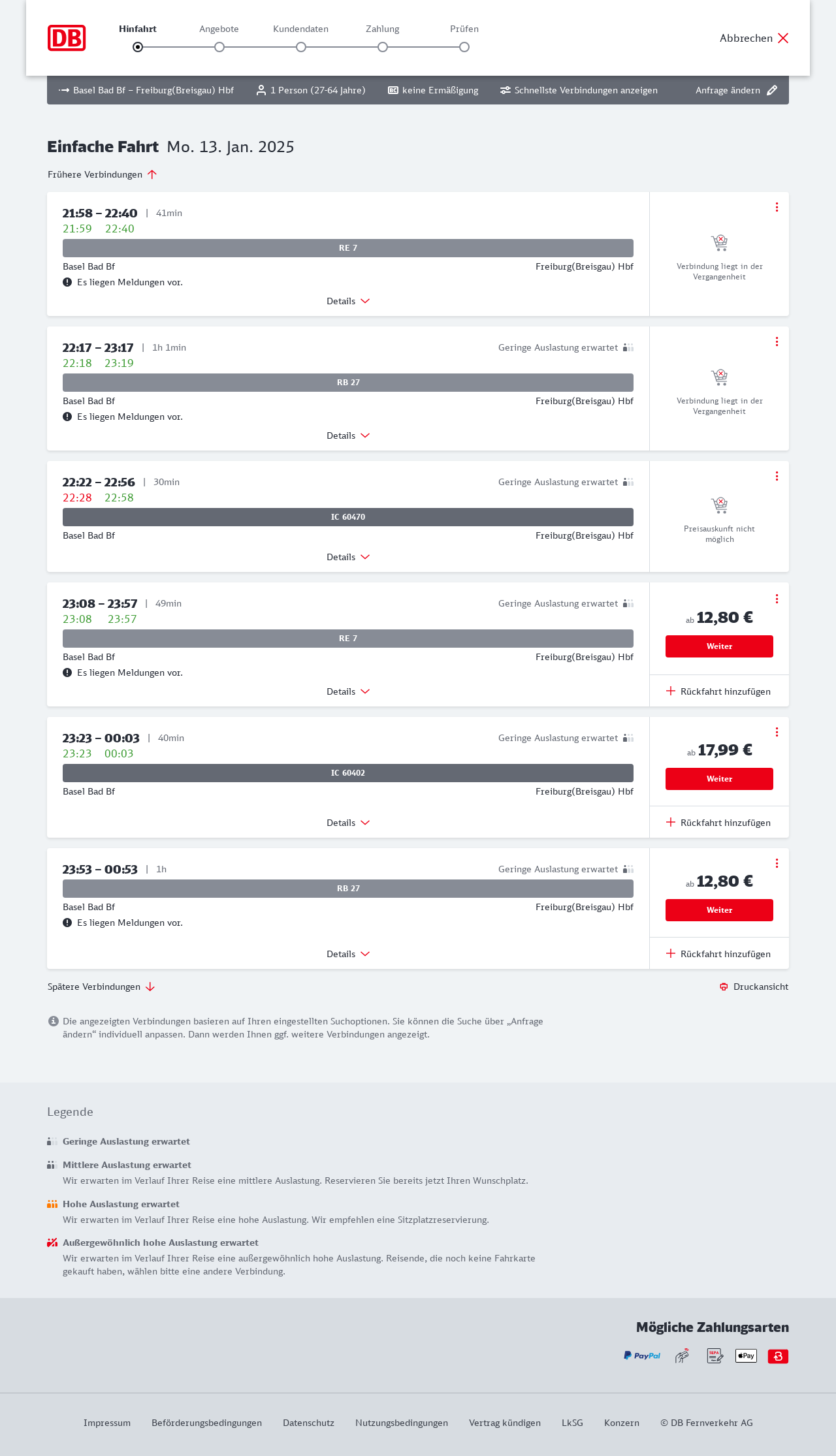Click the RE 7 train bar at 23:08
The height and width of the screenshot is (1456, 836).
348,639
